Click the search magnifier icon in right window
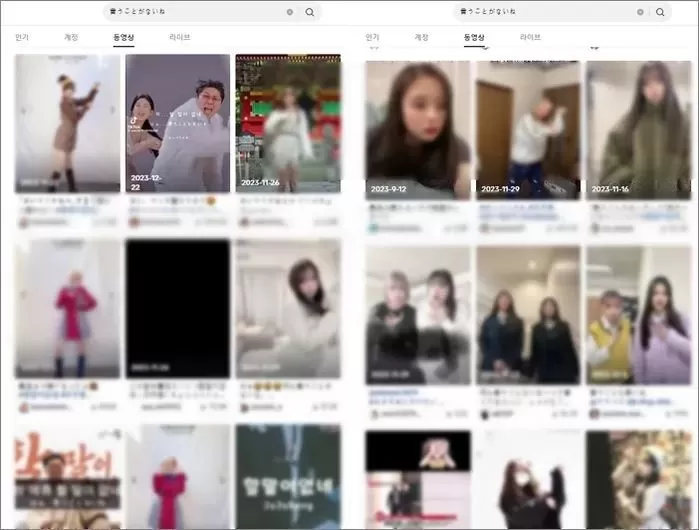Image resolution: width=699 pixels, height=530 pixels. point(660,12)
